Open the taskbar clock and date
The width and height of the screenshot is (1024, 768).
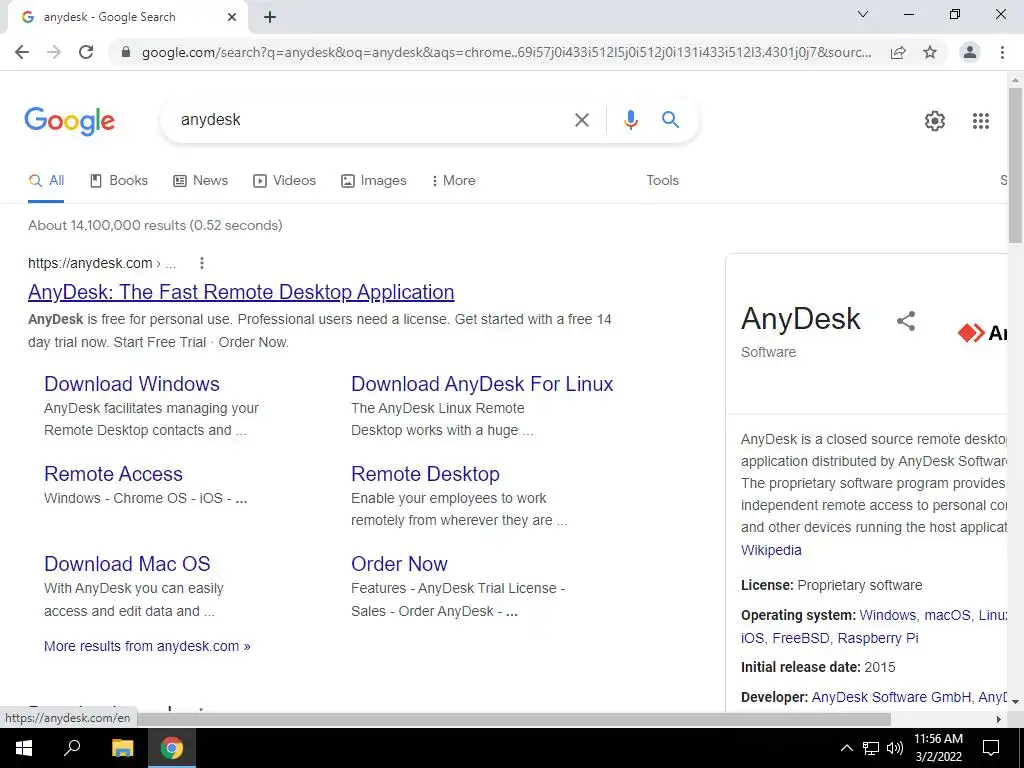[938, 748]
